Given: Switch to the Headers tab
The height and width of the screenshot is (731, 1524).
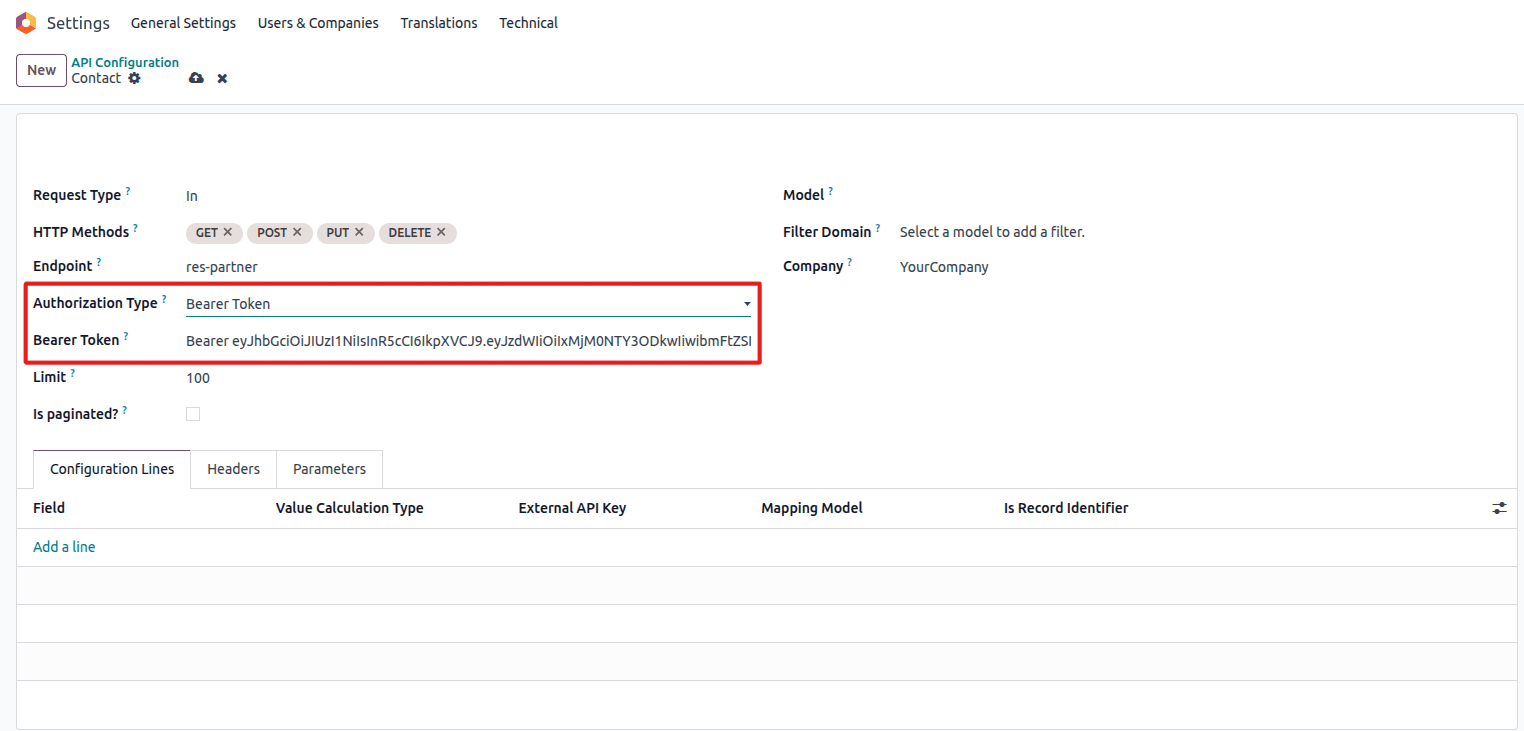Looking at the screenshot, I should pos(233,469).
